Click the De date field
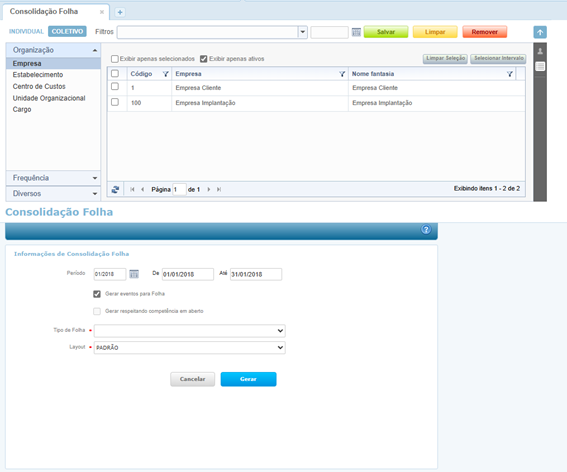The width and height of the screenshot is (567, 472). (x=188, y=274)
